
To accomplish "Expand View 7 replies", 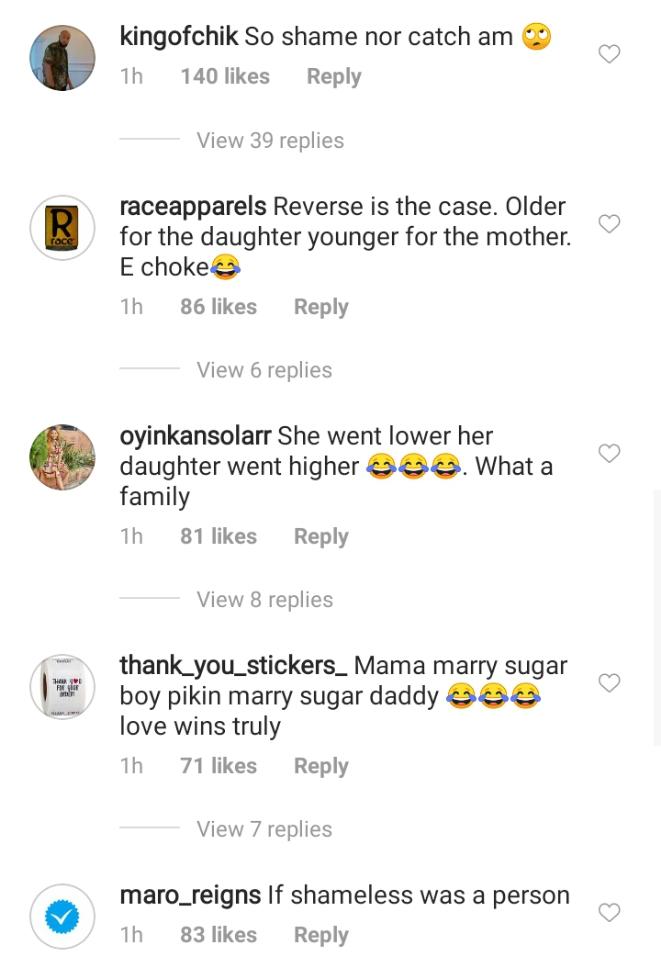I will 264,829.
